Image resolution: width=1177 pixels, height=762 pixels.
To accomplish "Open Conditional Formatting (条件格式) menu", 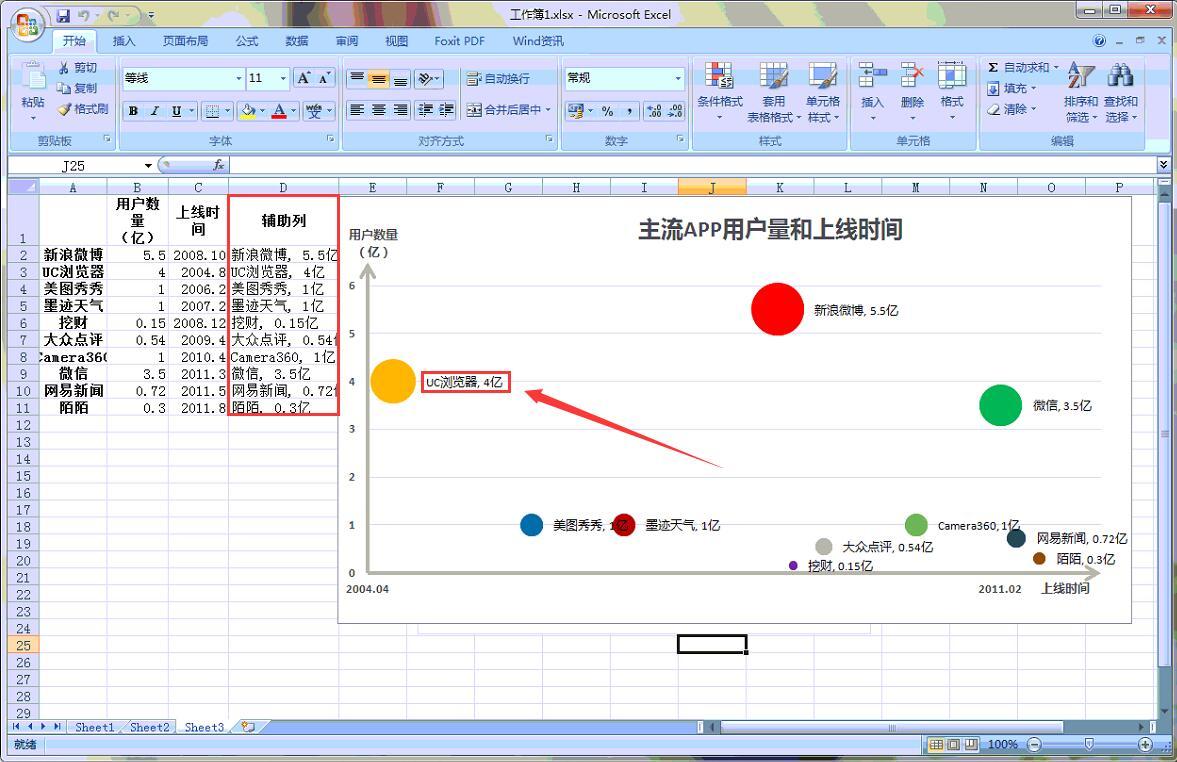I will 719,92.
